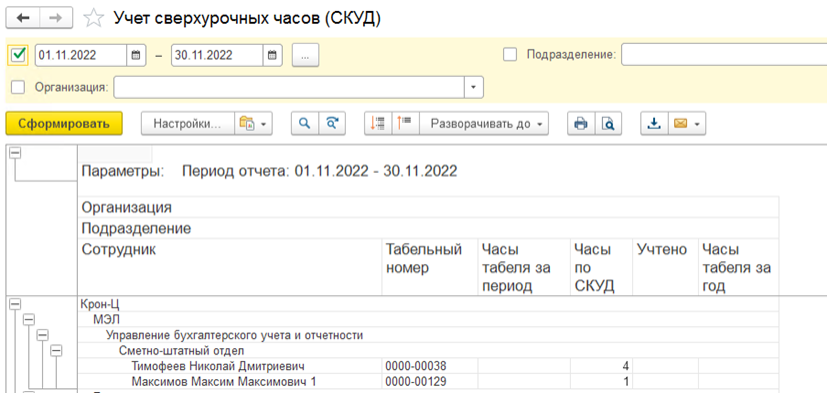
Task: Collapse the Сметно-штатный отдел group
Action: [55, 350]
